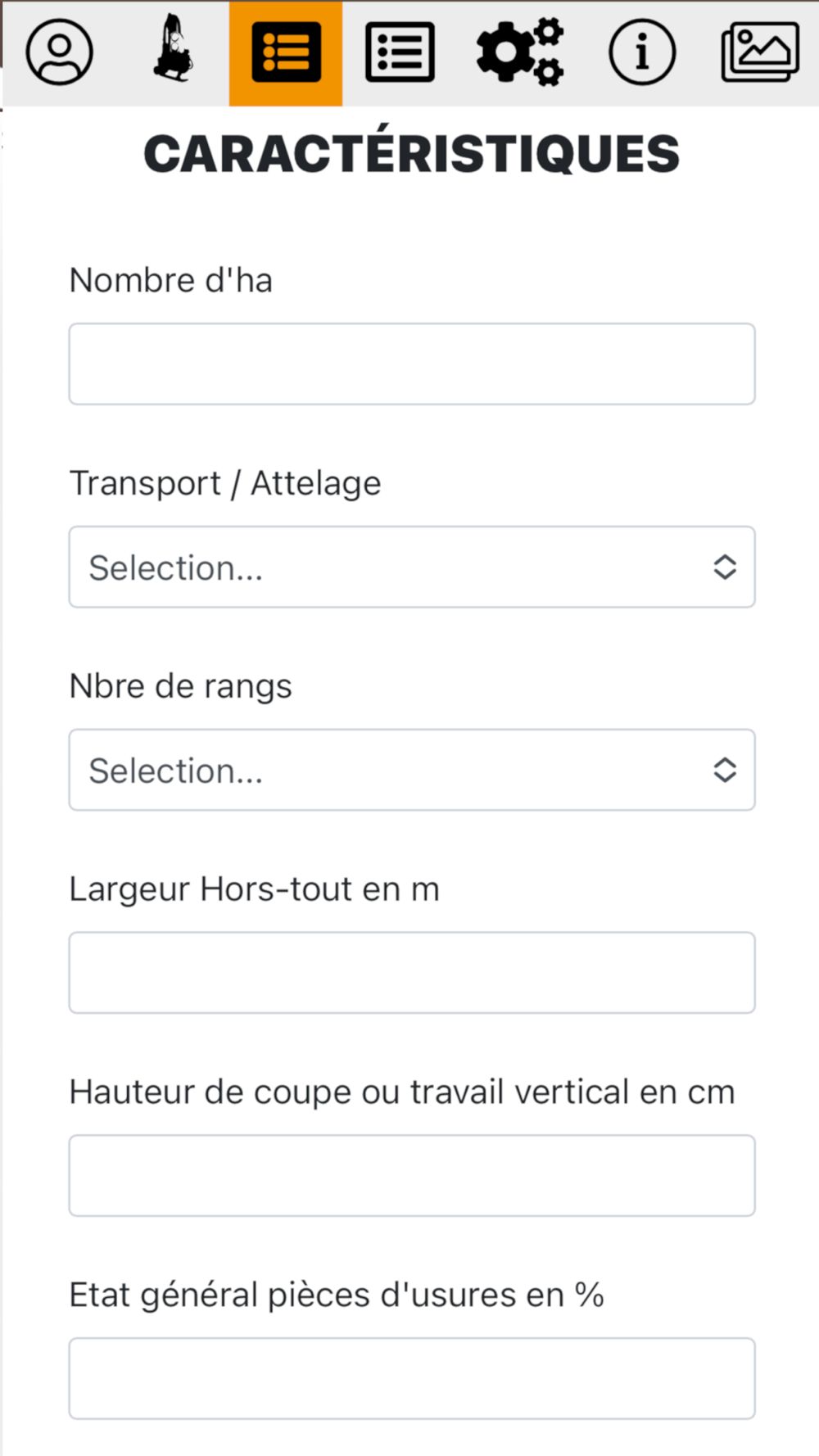819x1456 pixels.
Task: Open the photo gallery tab icon
Action: click(760, 53)
